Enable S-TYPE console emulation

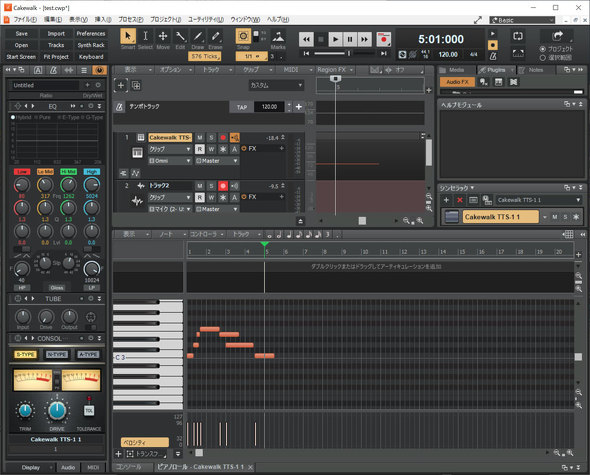[x=25, y=355]
